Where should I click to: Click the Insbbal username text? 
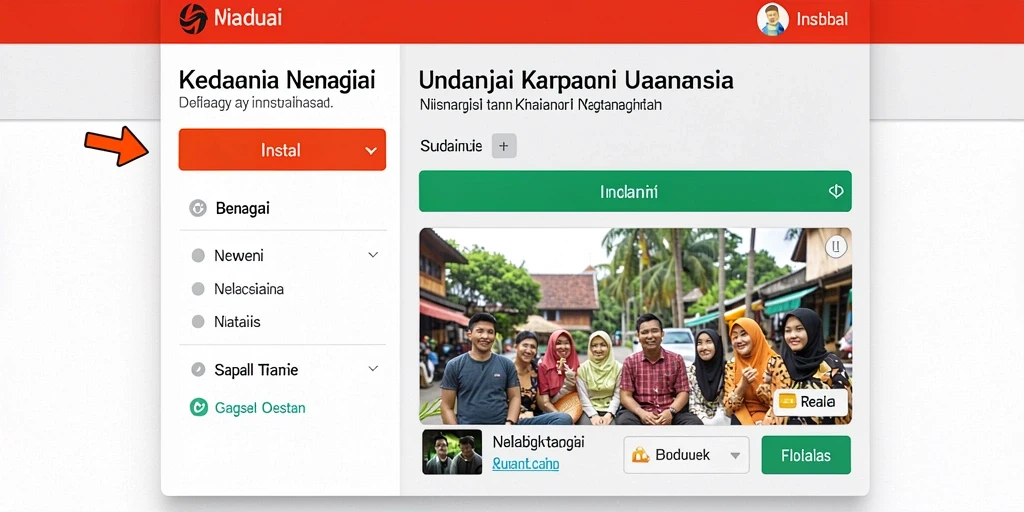(822, 19)
